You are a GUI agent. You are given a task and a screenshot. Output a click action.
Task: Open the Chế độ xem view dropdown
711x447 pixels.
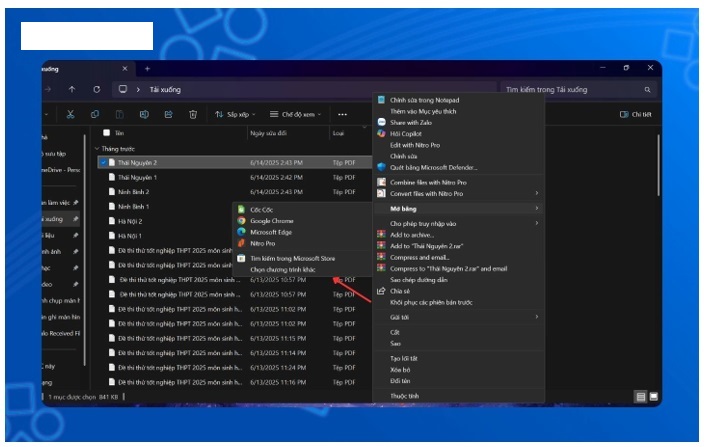click(294, 114)
